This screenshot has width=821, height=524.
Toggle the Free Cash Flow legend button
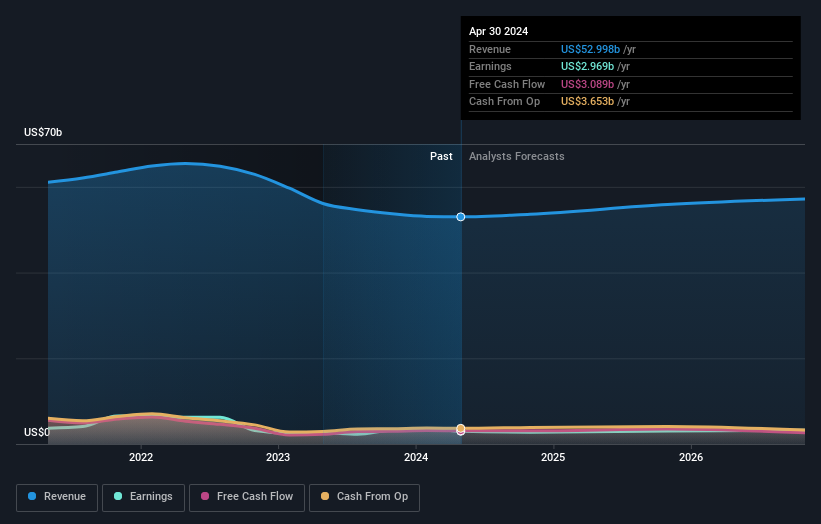247,497
